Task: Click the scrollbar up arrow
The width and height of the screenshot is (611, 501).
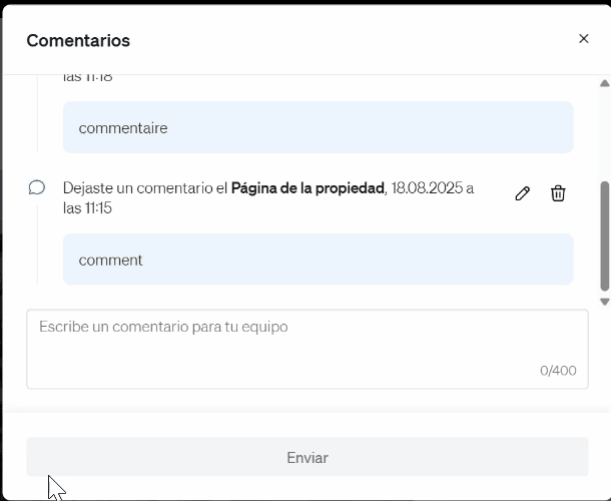Action: (604, 83)
